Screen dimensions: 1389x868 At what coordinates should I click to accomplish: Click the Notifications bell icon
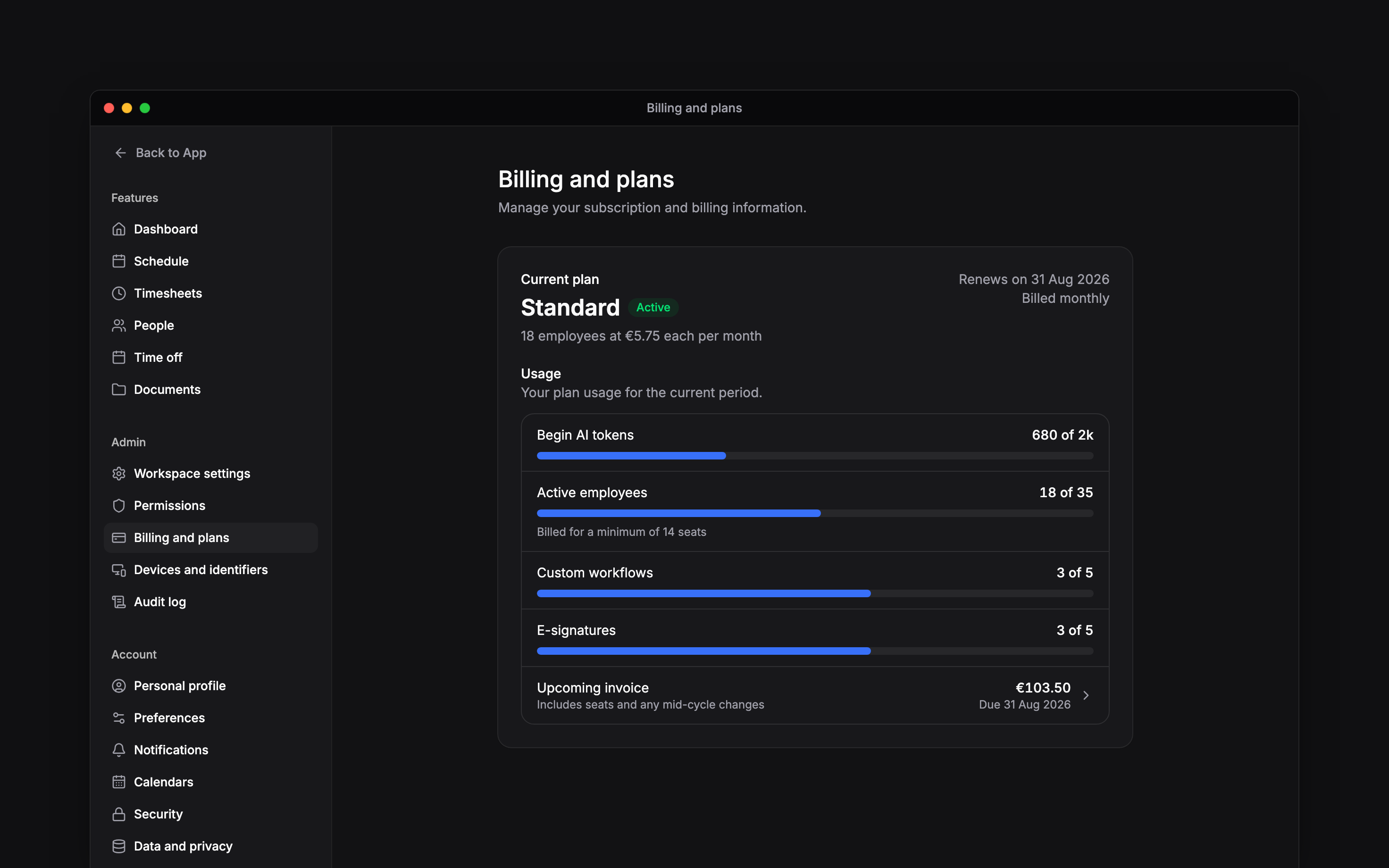[119, 751]
